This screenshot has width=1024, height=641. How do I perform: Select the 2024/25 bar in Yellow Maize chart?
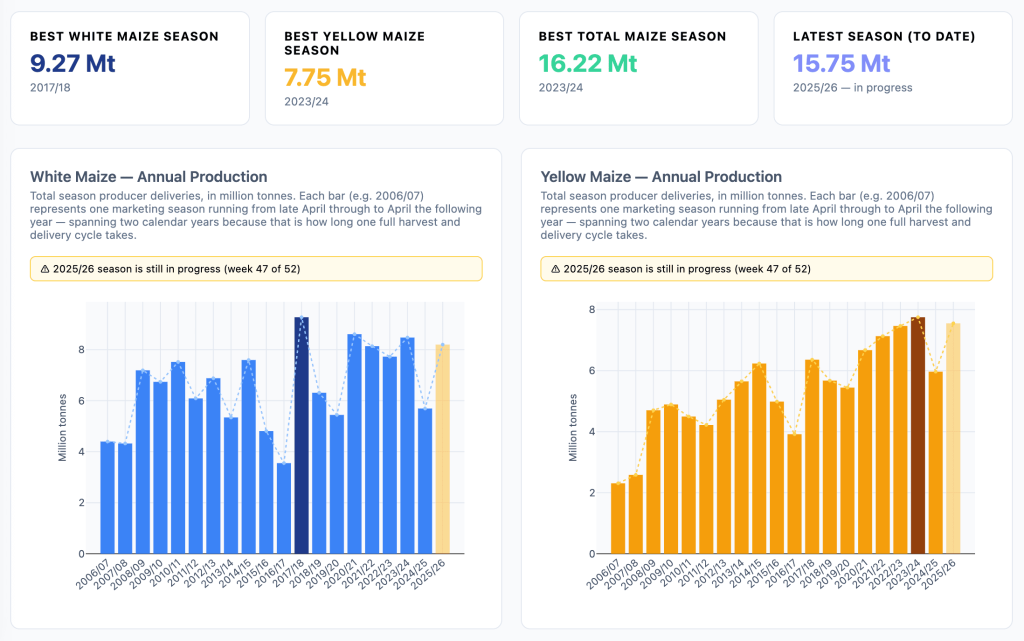(x=936, y=462)
